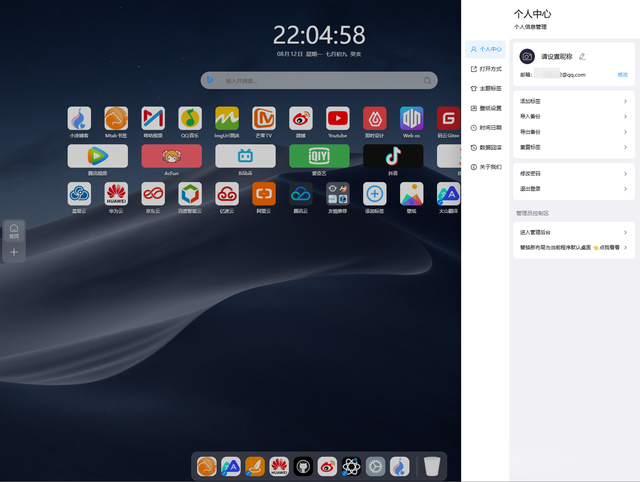640x482 pixels.
Task: Switch to the 主题标签 tab
Action: (485, 88)
